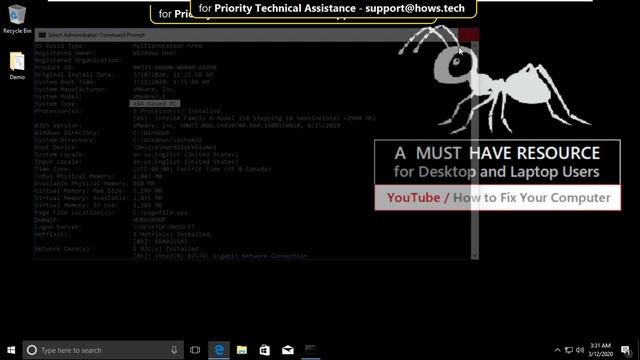The width and height of the screenshot is (640, 360).
Task: Open File Explorer from the taskbar
Action: click(242, 350)
